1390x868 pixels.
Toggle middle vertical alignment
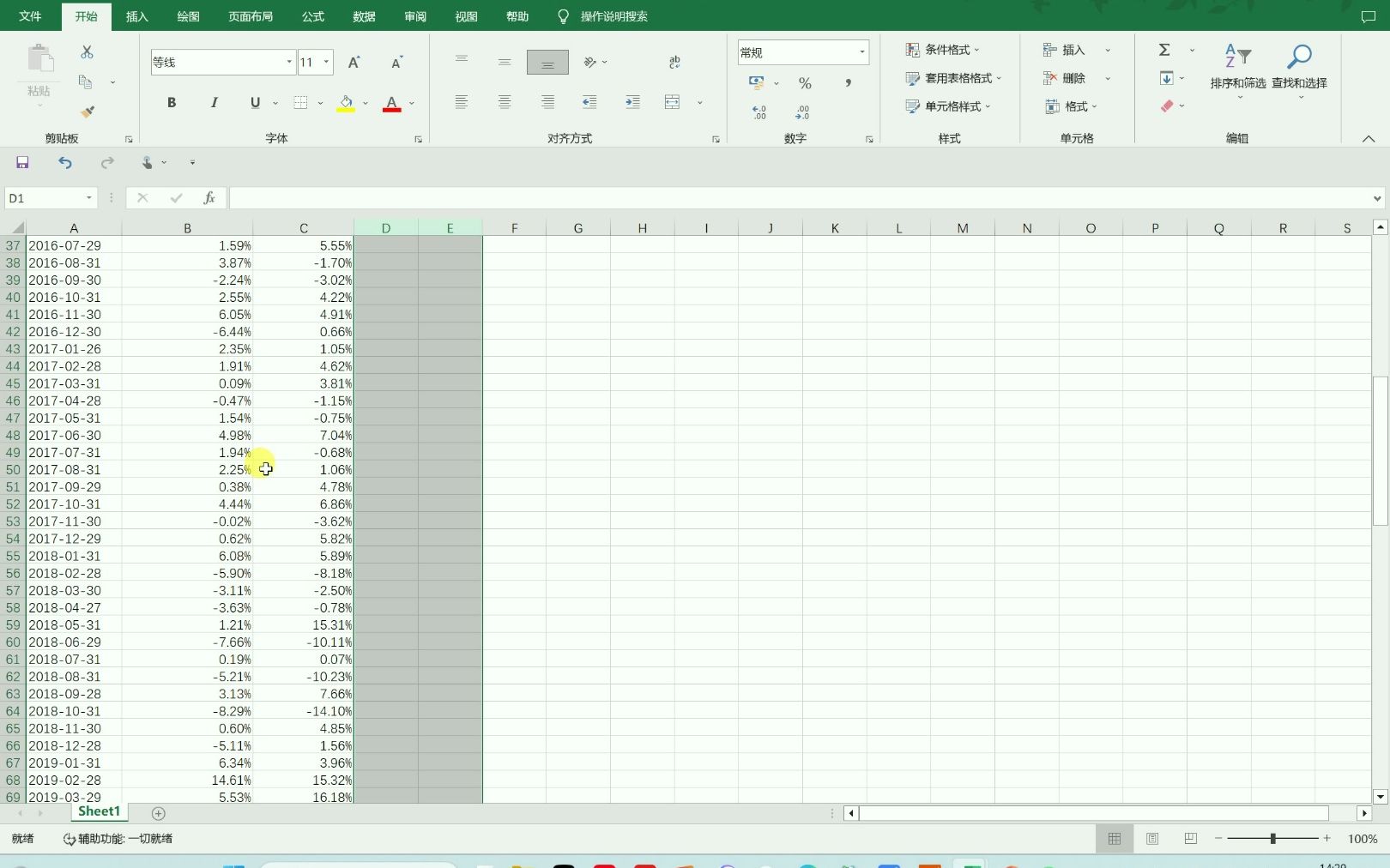point(505,62)
